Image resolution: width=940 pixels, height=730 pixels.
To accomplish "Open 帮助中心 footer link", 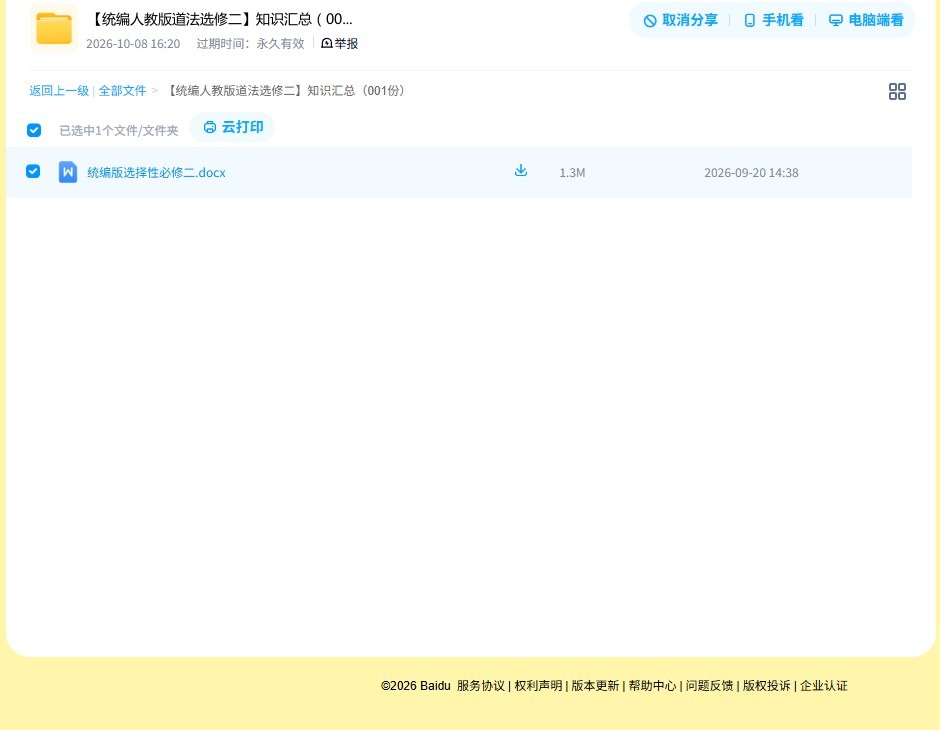I will pos(652,686).
